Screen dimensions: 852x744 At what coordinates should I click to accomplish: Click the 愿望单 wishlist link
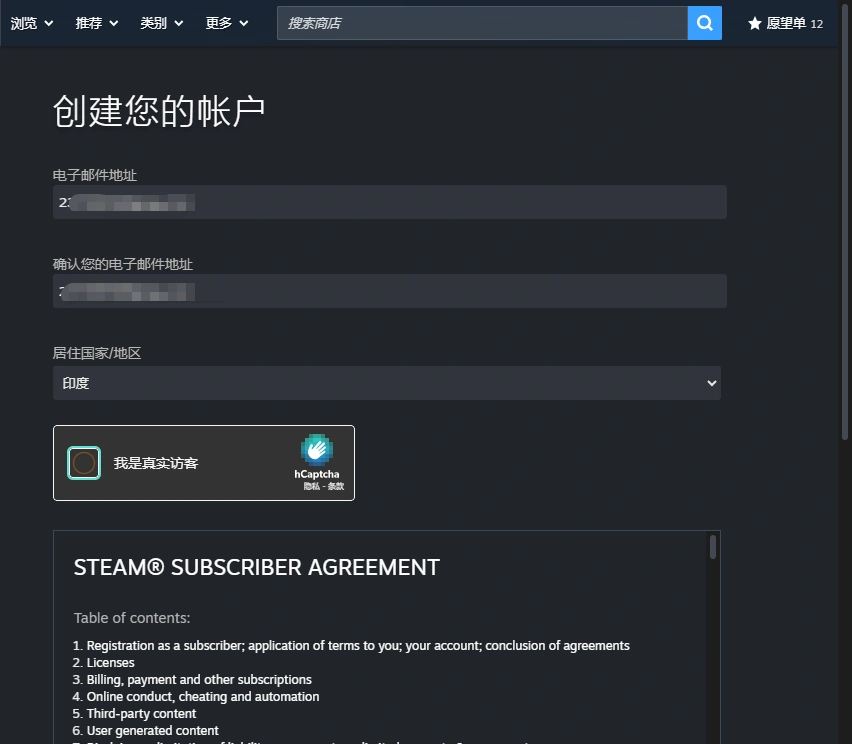785,23
